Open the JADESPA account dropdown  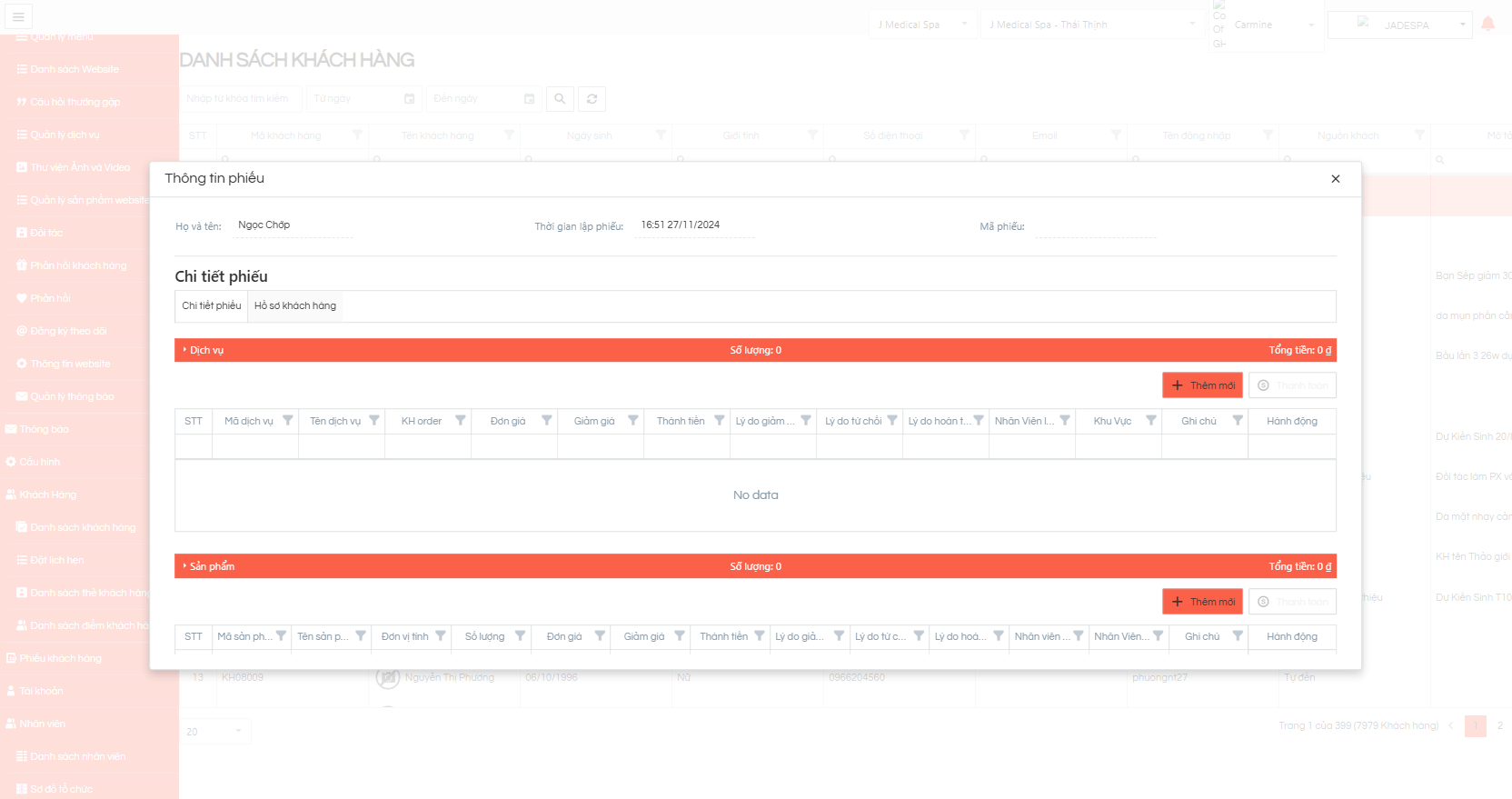[x=1399, y=25]
